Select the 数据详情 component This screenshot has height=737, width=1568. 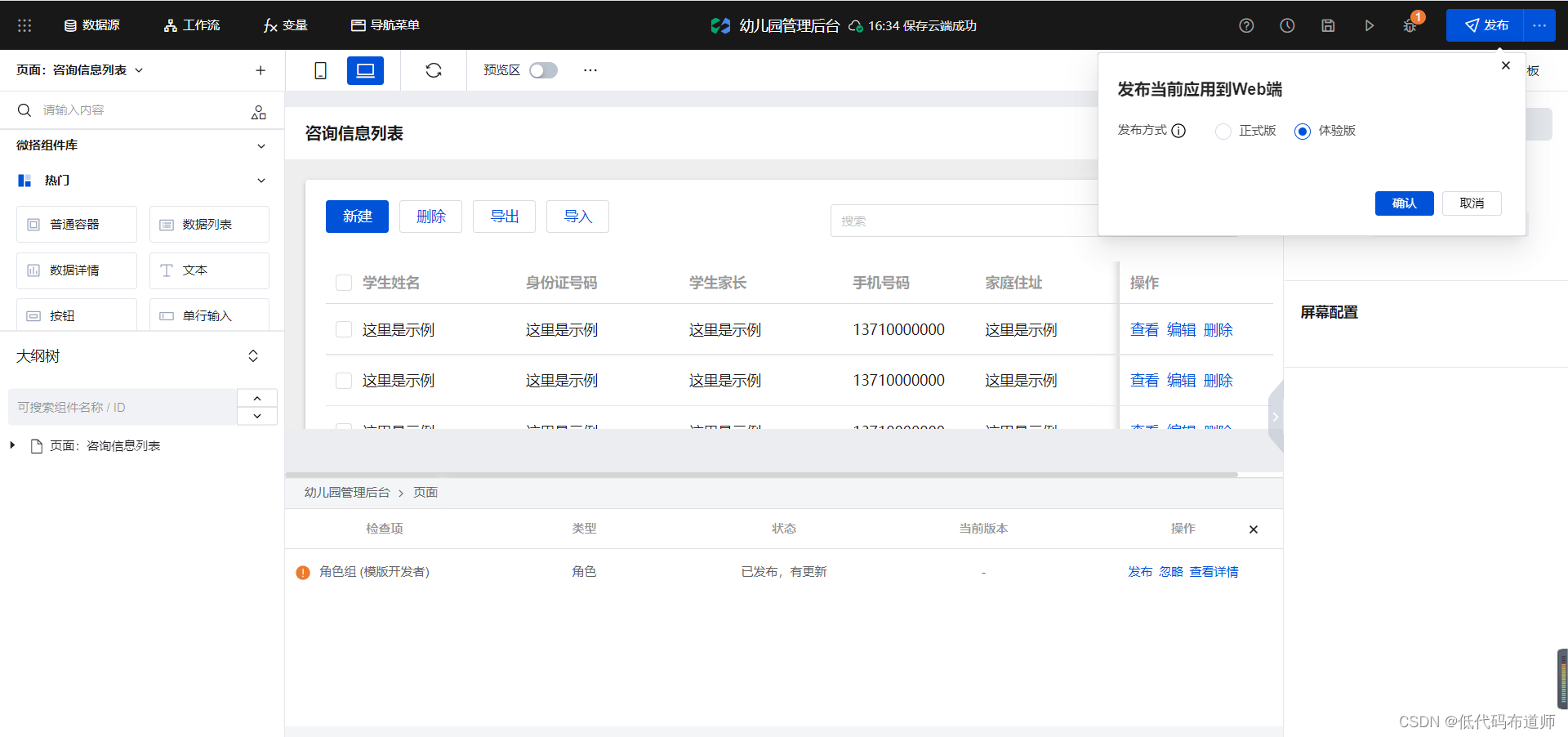pos(77,270)
